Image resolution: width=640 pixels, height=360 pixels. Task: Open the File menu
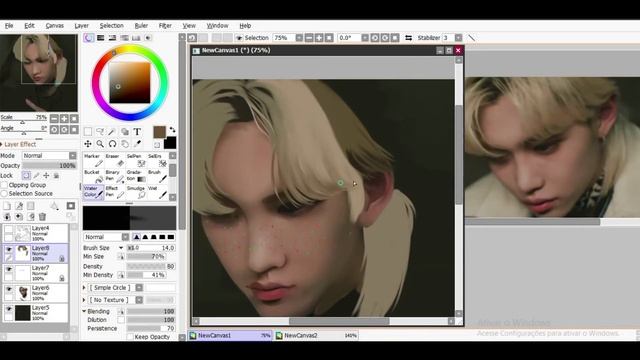tap(9, 26)
